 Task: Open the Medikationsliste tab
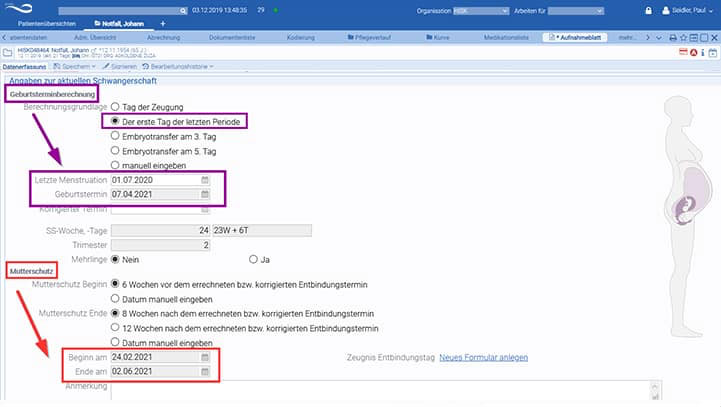click(x=506, y=38)
